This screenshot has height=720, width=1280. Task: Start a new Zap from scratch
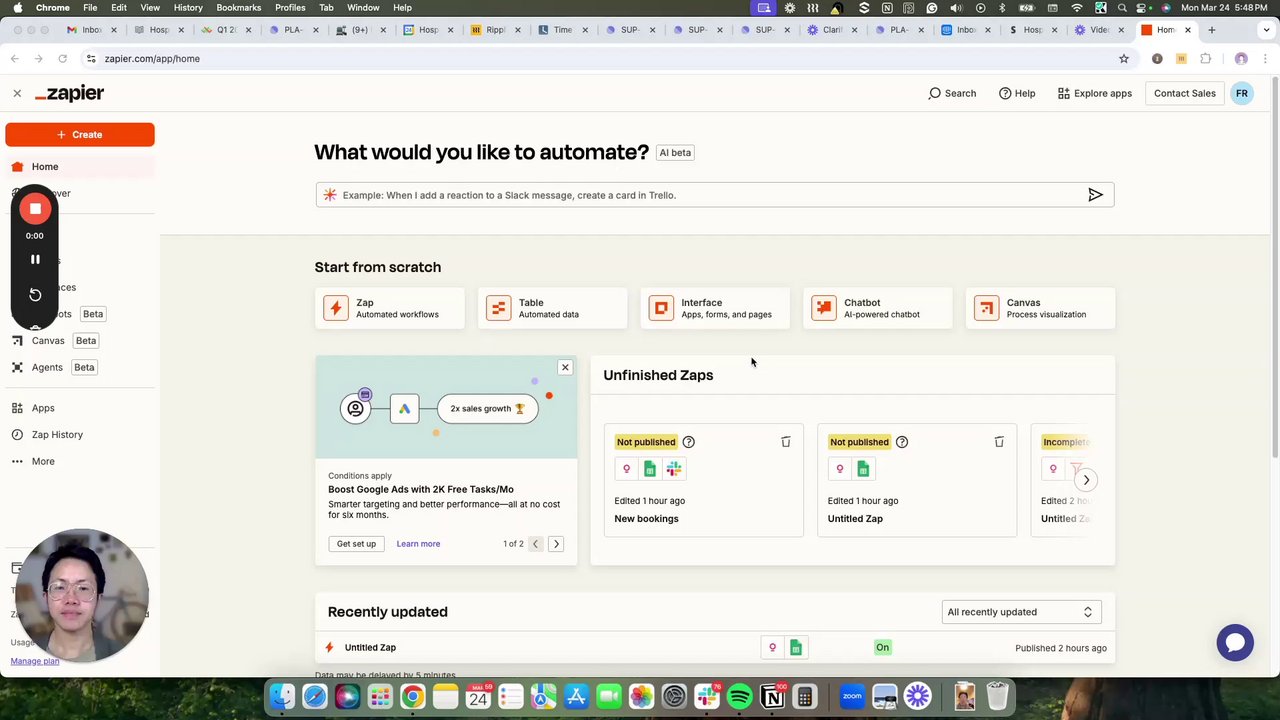390,308
